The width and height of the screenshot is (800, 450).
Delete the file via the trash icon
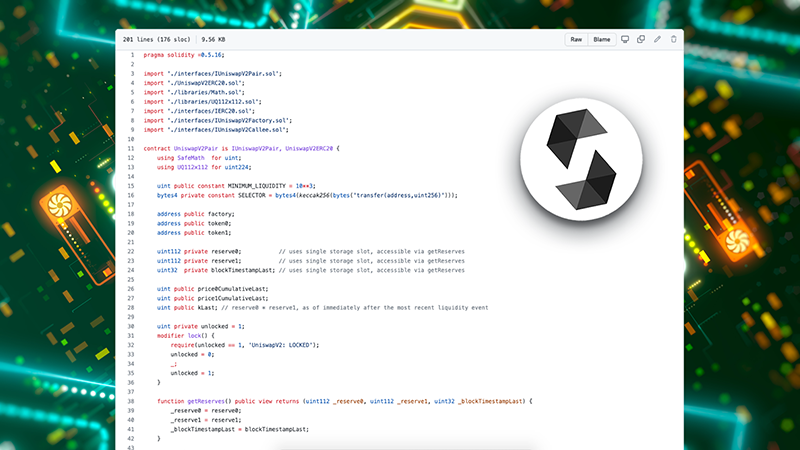(x=673, y=39)
